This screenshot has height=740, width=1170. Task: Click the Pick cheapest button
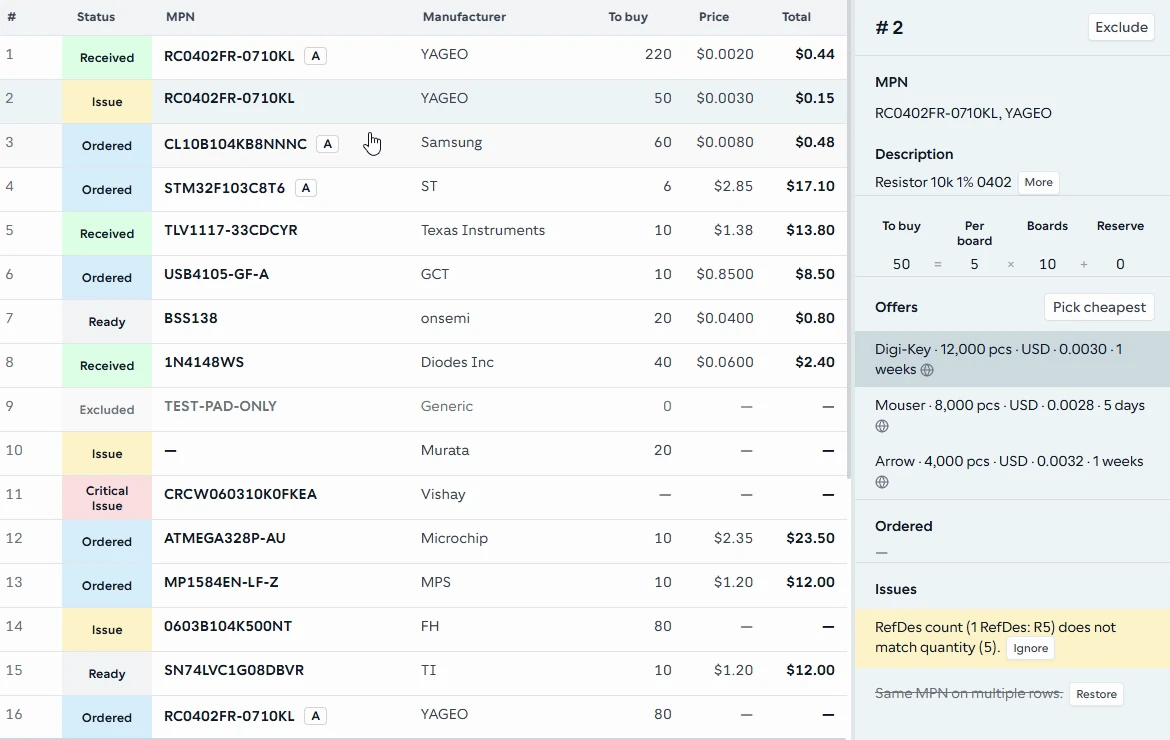point(1098,307)
